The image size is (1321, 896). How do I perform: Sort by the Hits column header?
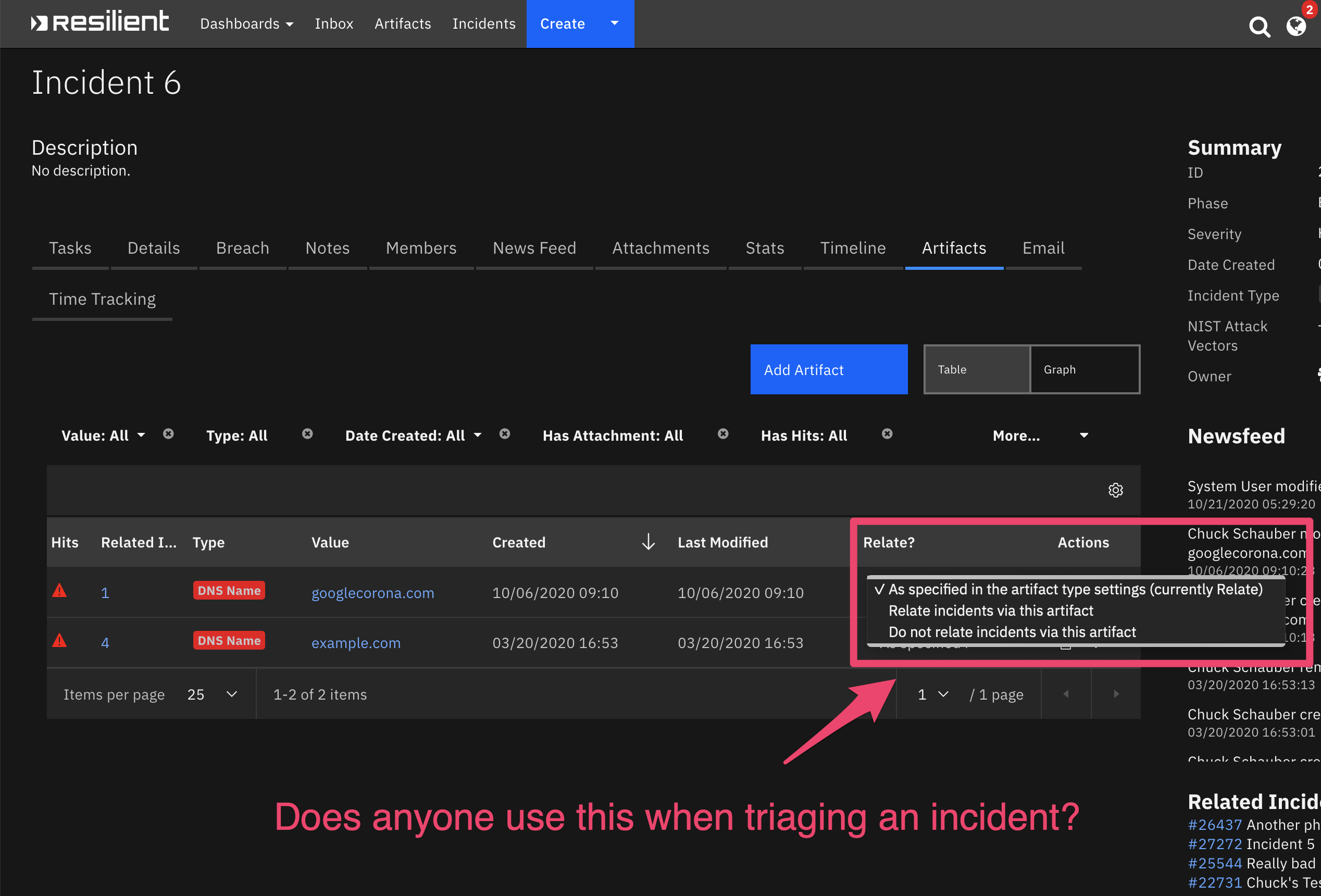click(x=65, y=542)
